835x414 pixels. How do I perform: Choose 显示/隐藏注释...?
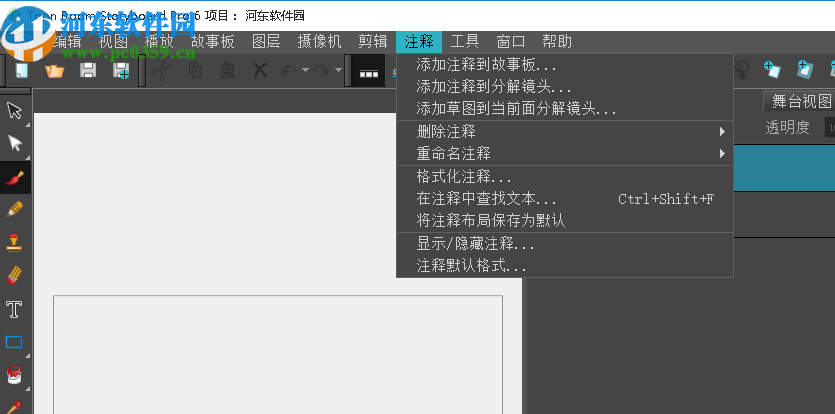[x=565, y=244]
